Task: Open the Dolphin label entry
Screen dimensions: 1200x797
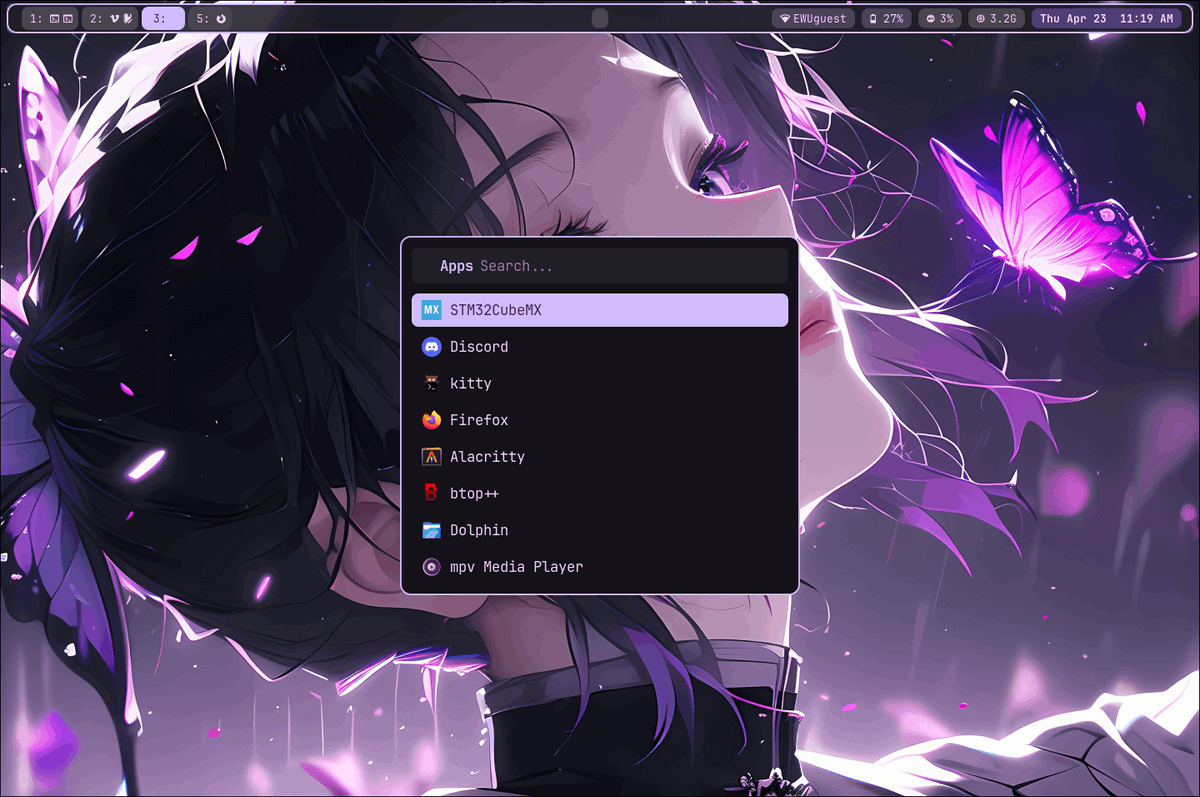Action: tap(479, 530)
